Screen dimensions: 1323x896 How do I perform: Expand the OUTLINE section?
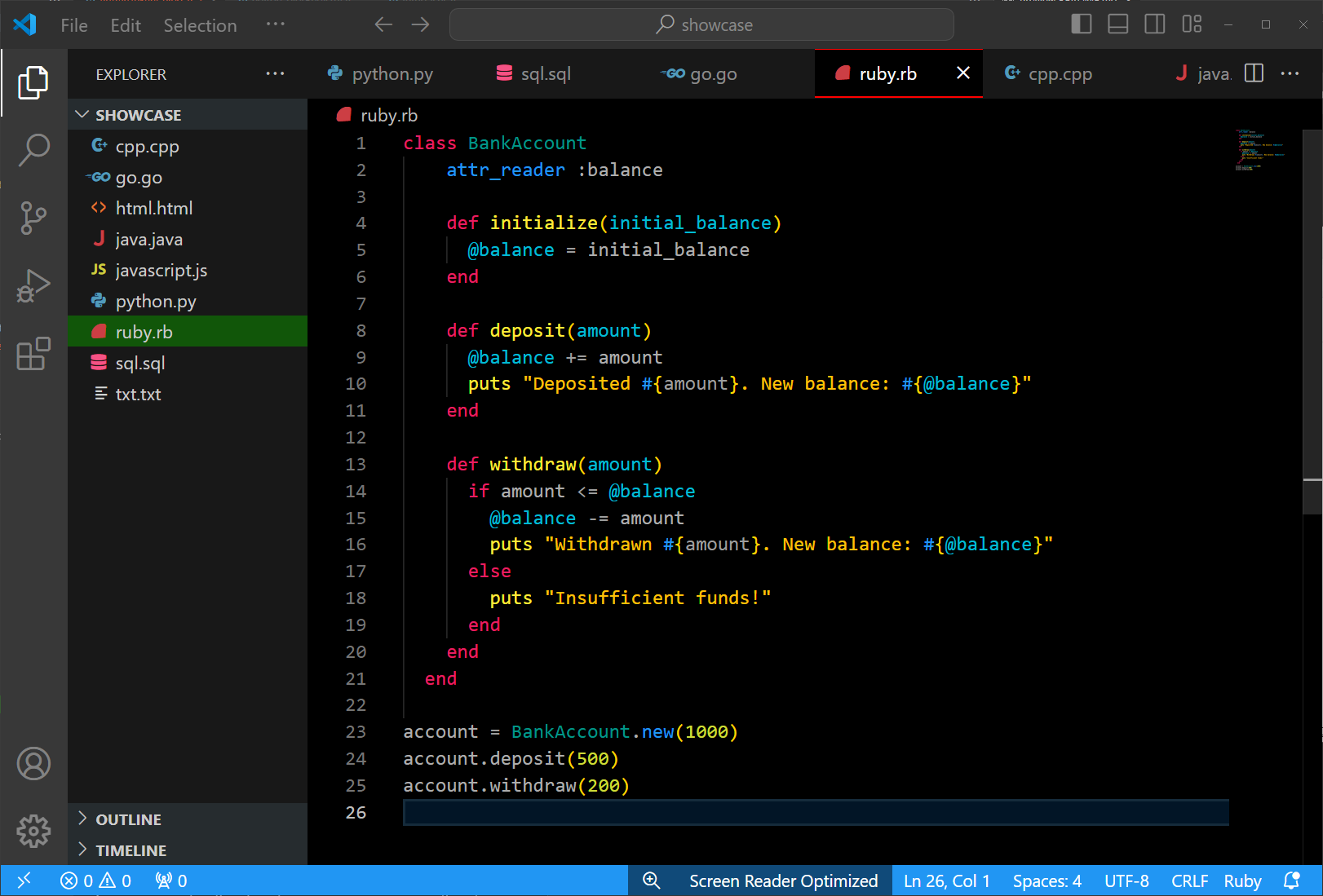188,819
